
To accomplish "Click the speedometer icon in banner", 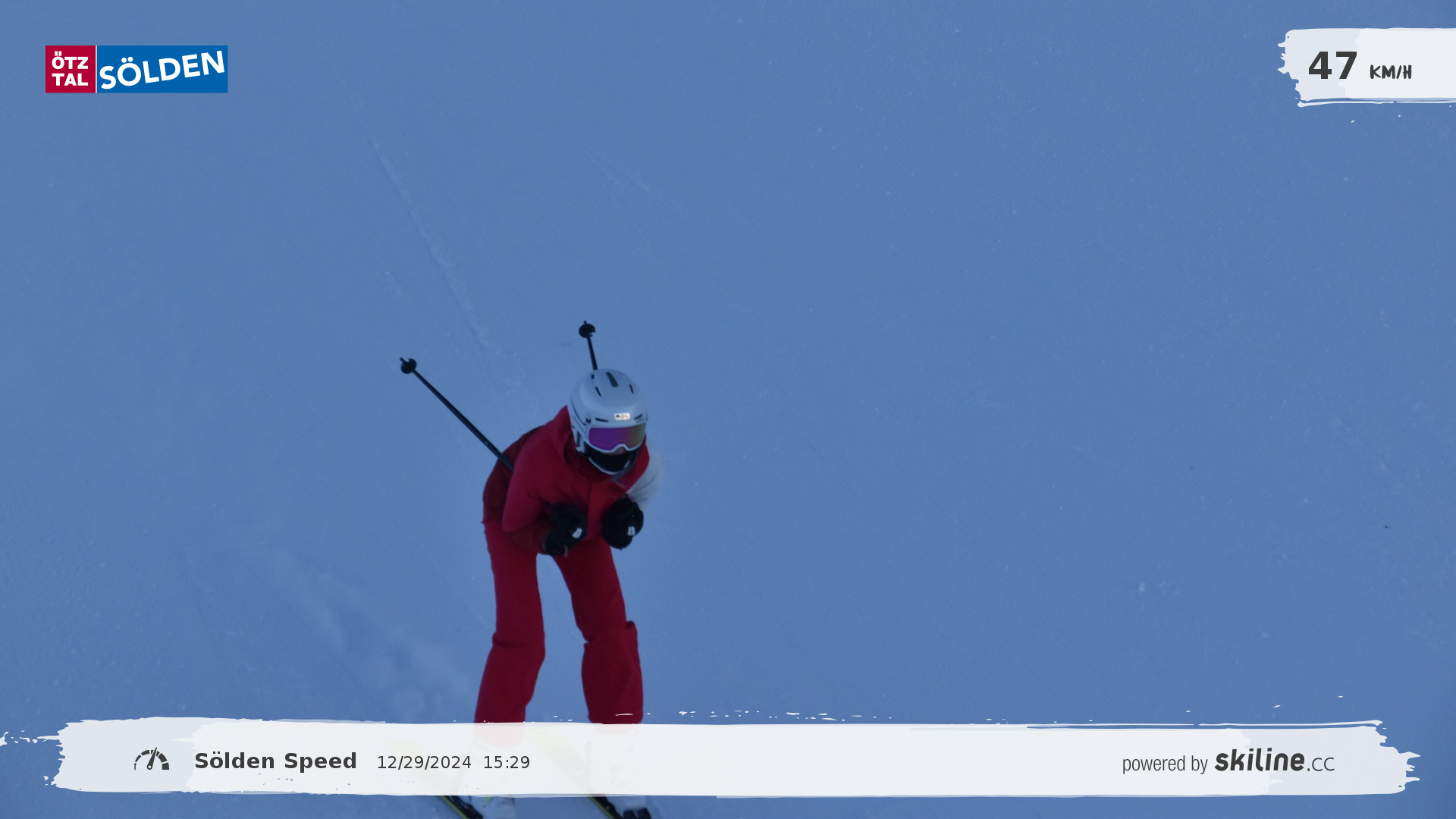I will 152,760.
